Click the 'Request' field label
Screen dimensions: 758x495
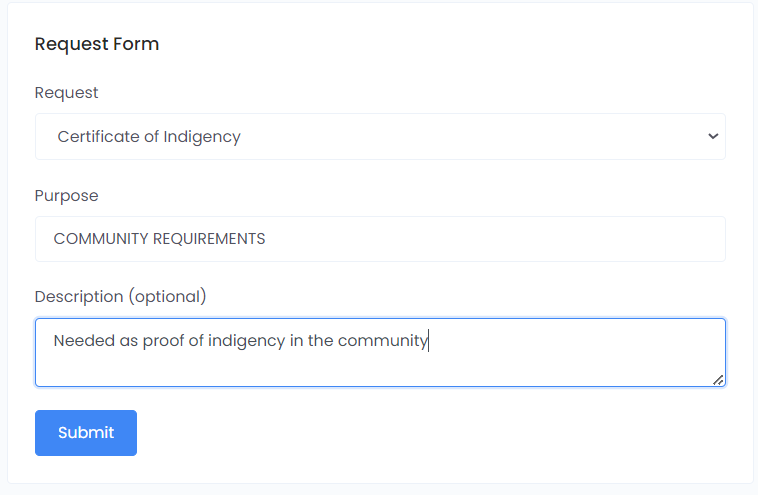click(x=66, y=93)
